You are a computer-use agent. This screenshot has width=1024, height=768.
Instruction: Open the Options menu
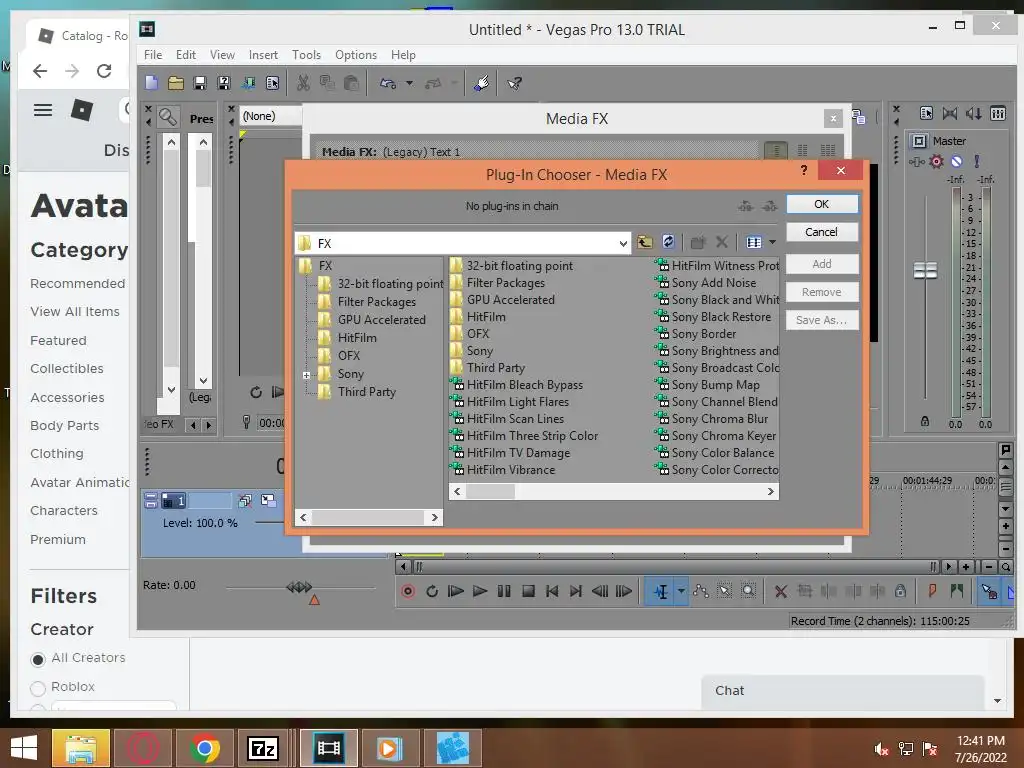click(x=356, y=55)
